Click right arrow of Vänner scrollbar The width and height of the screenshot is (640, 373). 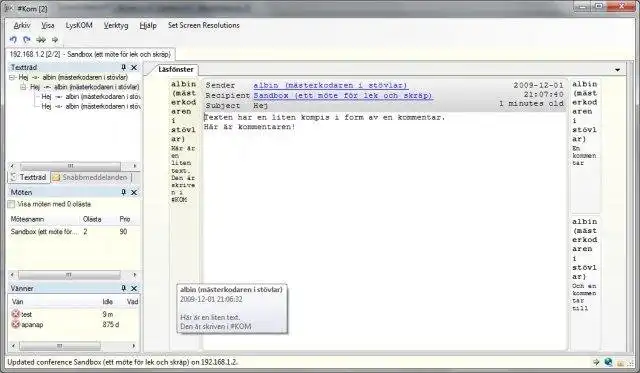point(134,346)
